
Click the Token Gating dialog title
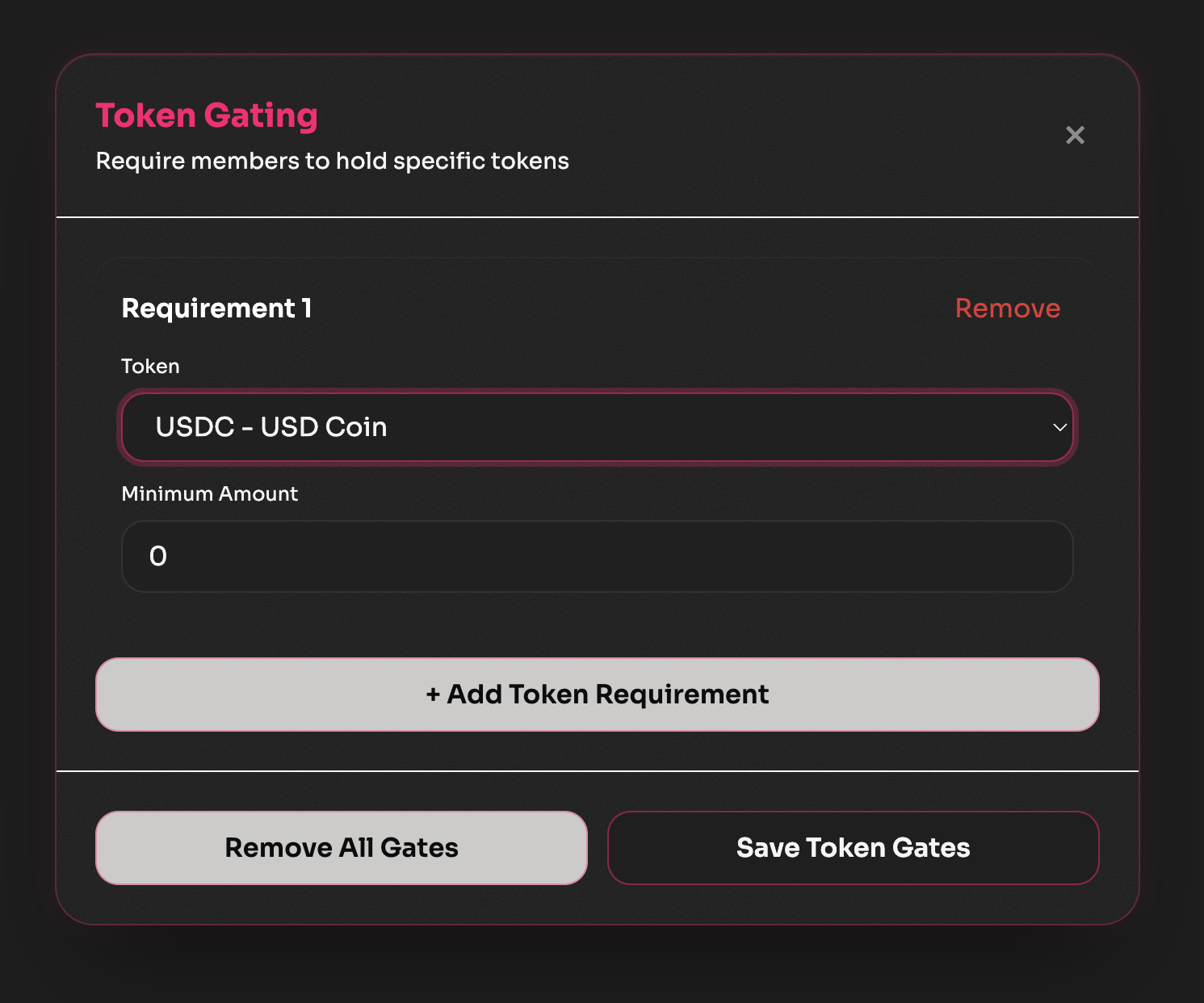tap(207, 115)
